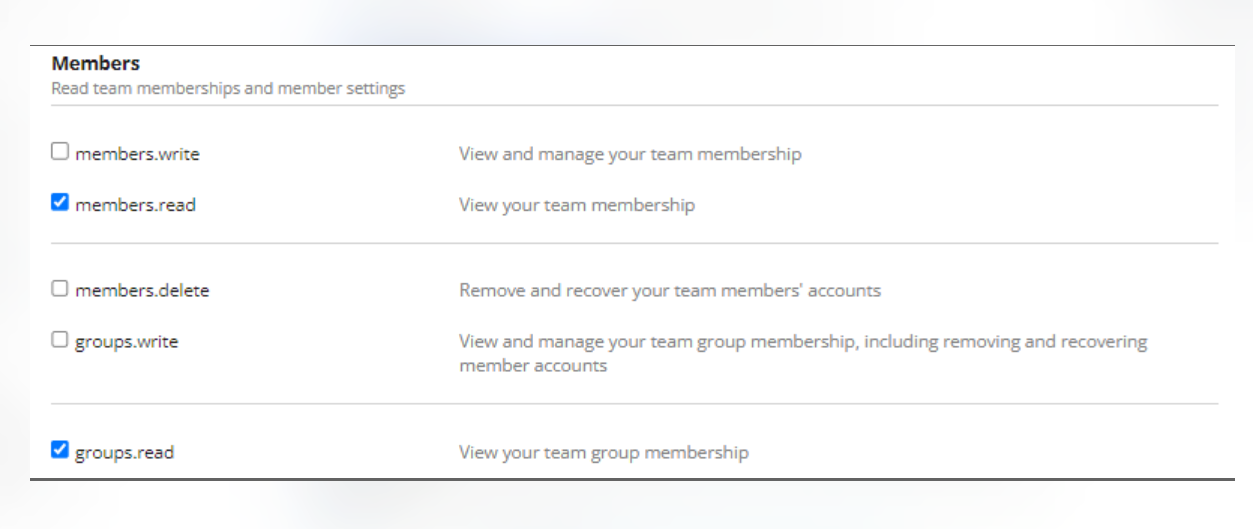Uncheck the members.read checkbox
1253x529 pixels.
pyautogui.click(x=60, y=203)
